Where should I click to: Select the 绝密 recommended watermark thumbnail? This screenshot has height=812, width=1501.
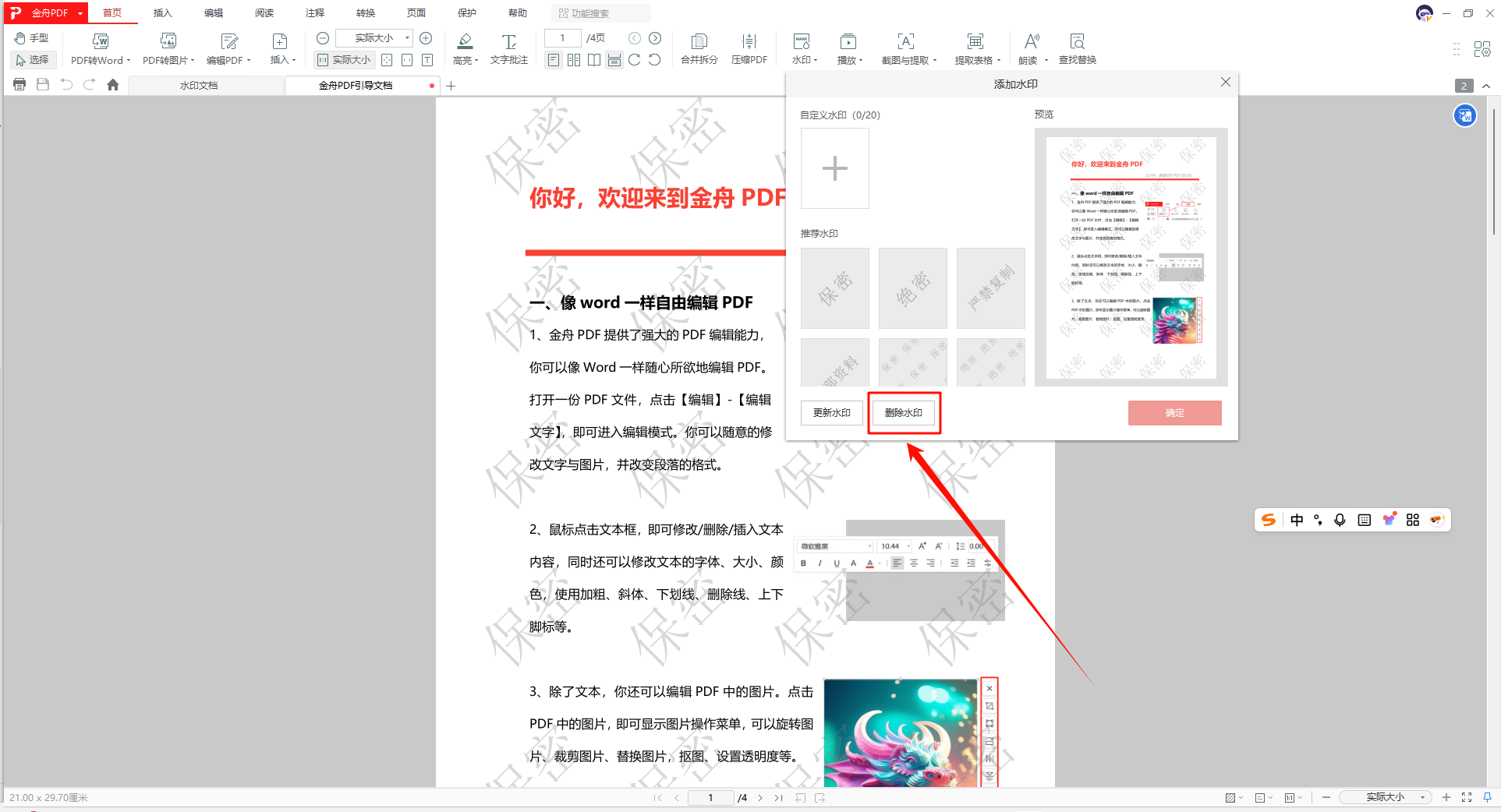pos(912,288)
